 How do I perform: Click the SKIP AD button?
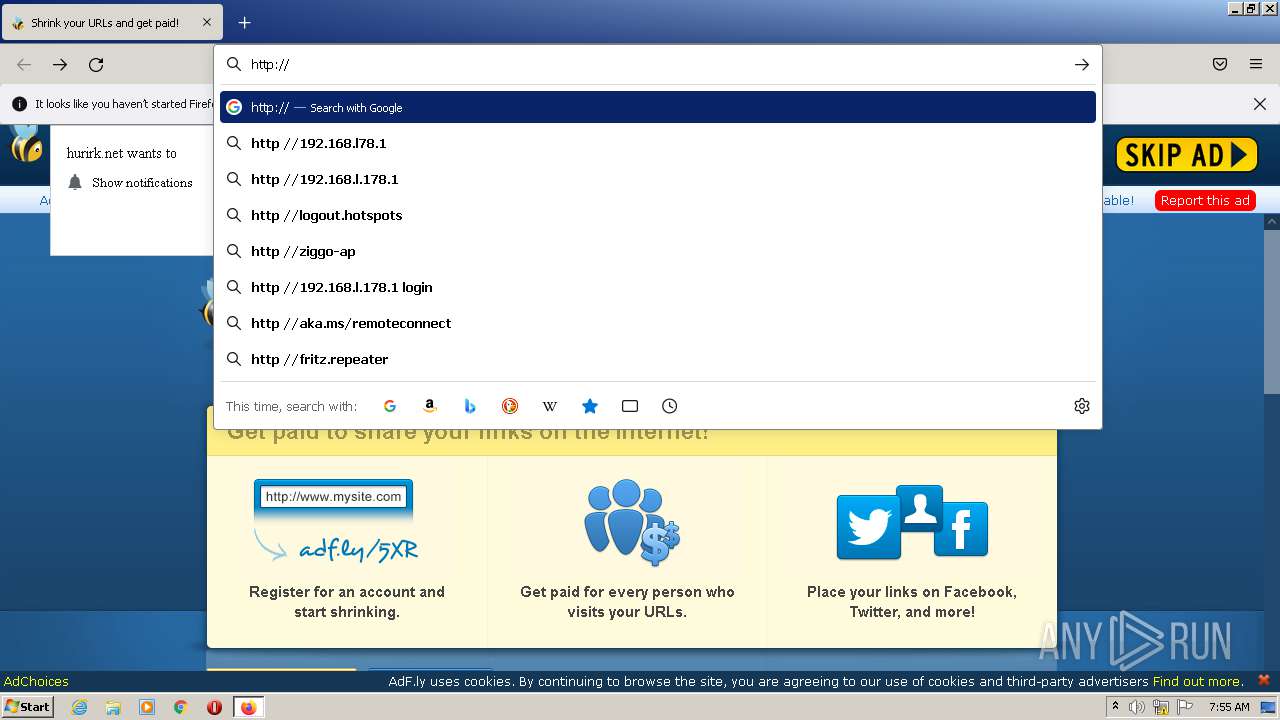click(1186, 154)
